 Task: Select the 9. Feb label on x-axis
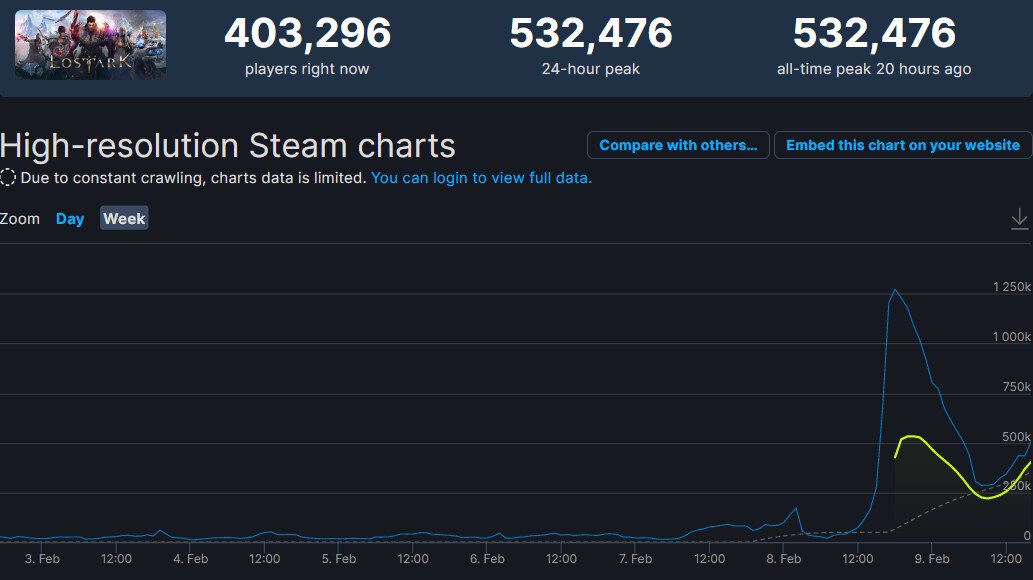(x=932, y=559)
